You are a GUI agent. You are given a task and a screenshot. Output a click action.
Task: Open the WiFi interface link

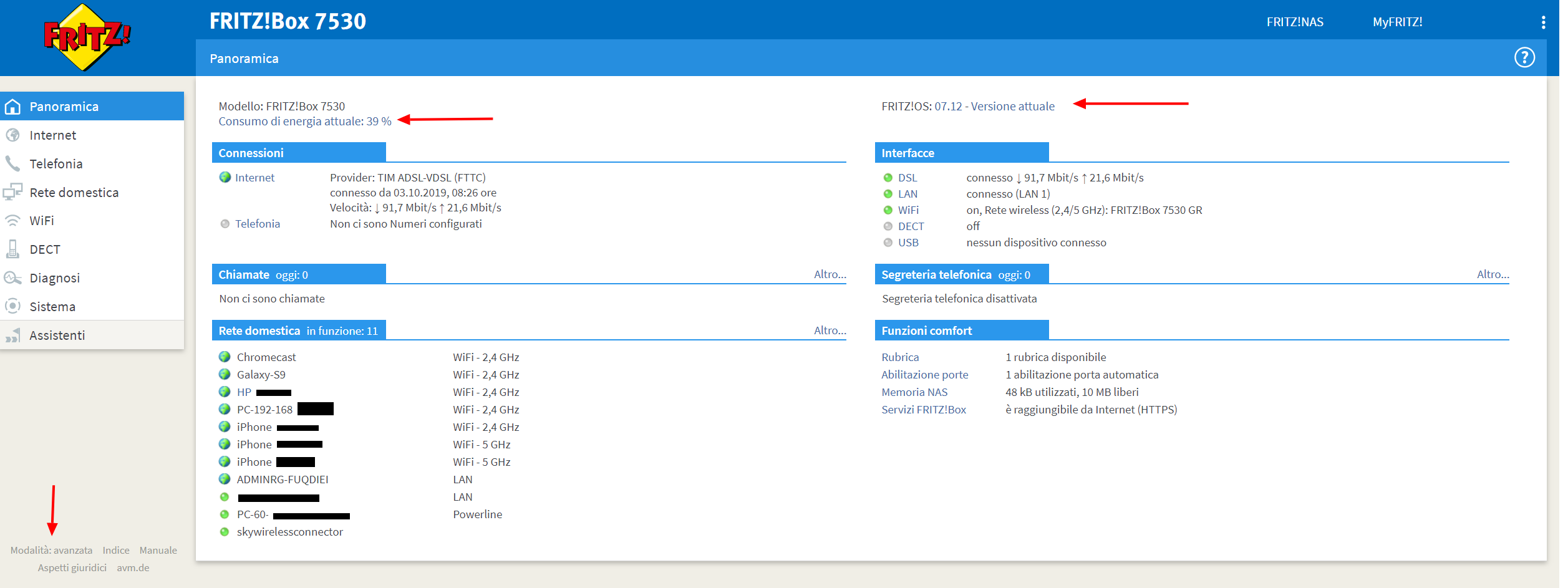(x=908, y=210)
